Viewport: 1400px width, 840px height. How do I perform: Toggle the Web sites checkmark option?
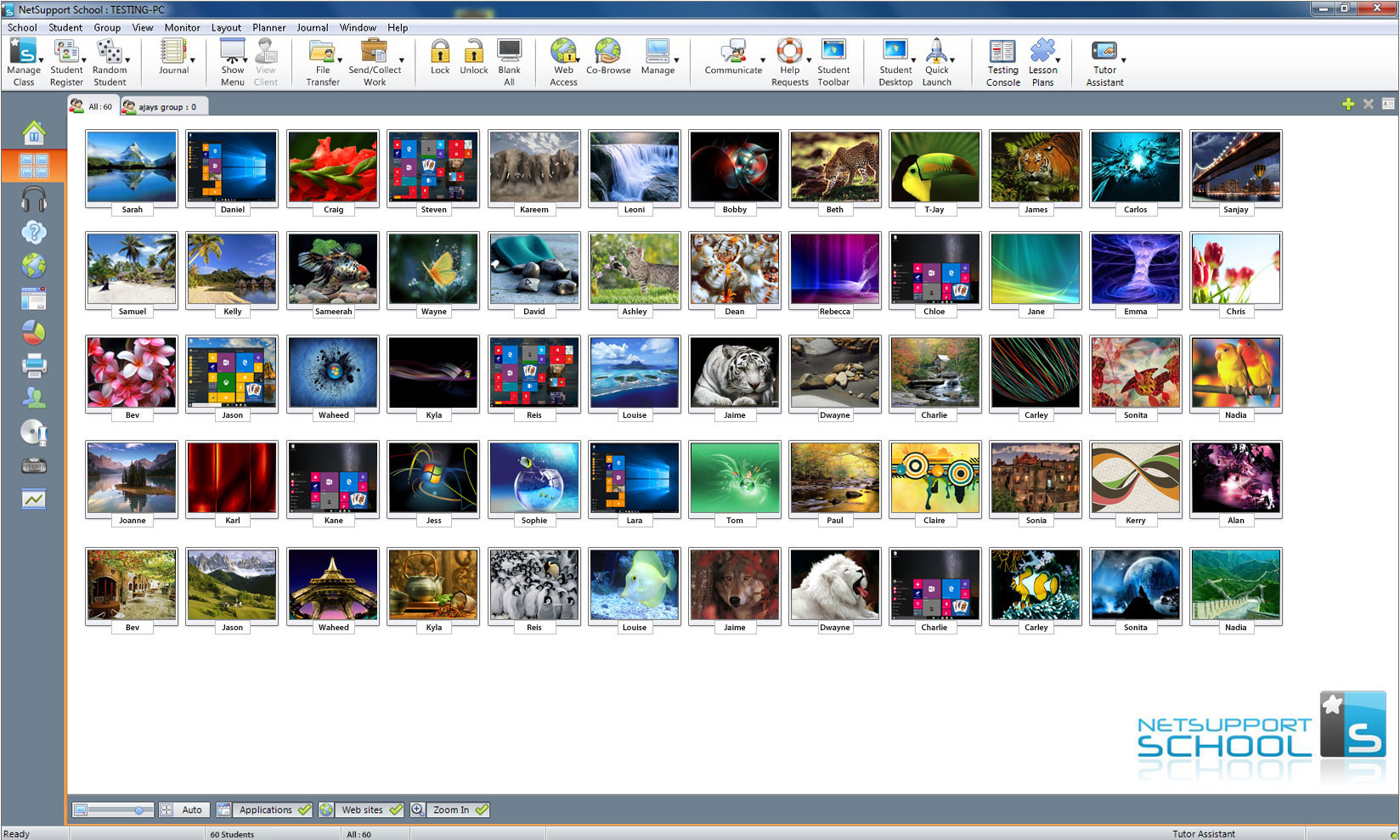pyautogui.click(x=395, y=810)
